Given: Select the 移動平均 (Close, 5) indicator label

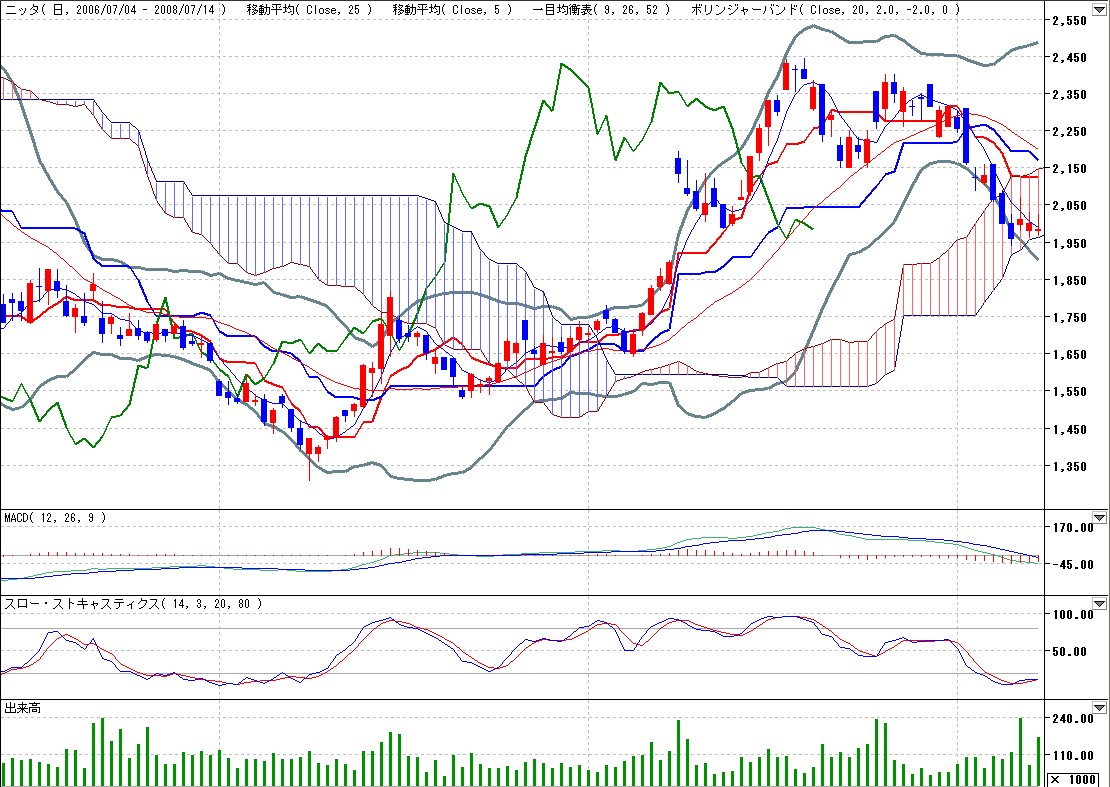Looking at the screenshot, I should (452, 9).
